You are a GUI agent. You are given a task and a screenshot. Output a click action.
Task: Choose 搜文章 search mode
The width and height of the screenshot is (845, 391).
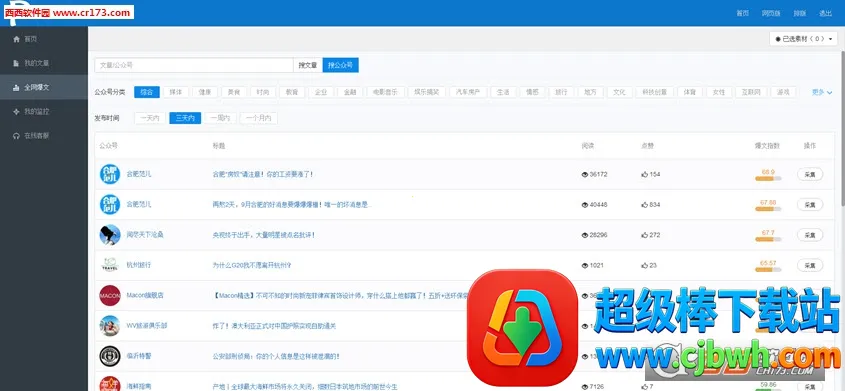point(308,65)
